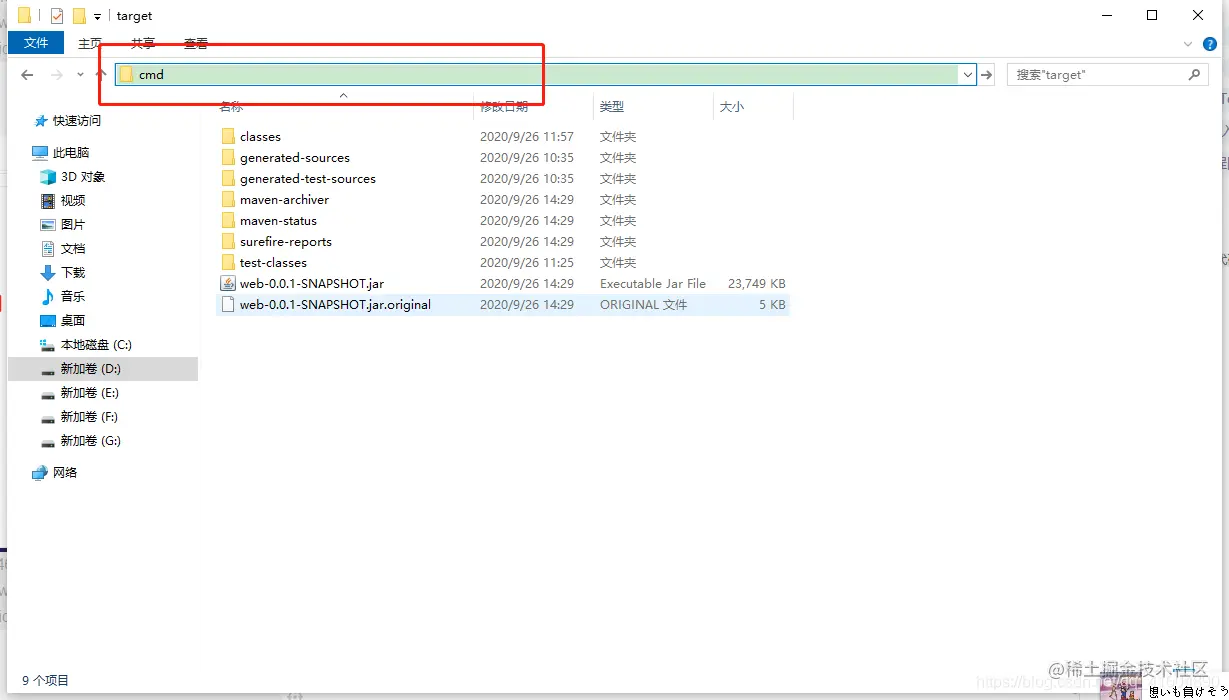The height and width of the screenshot is (700, 1229).
Task: Open 新加卷 (F:) drive
Action: point(89,416)
